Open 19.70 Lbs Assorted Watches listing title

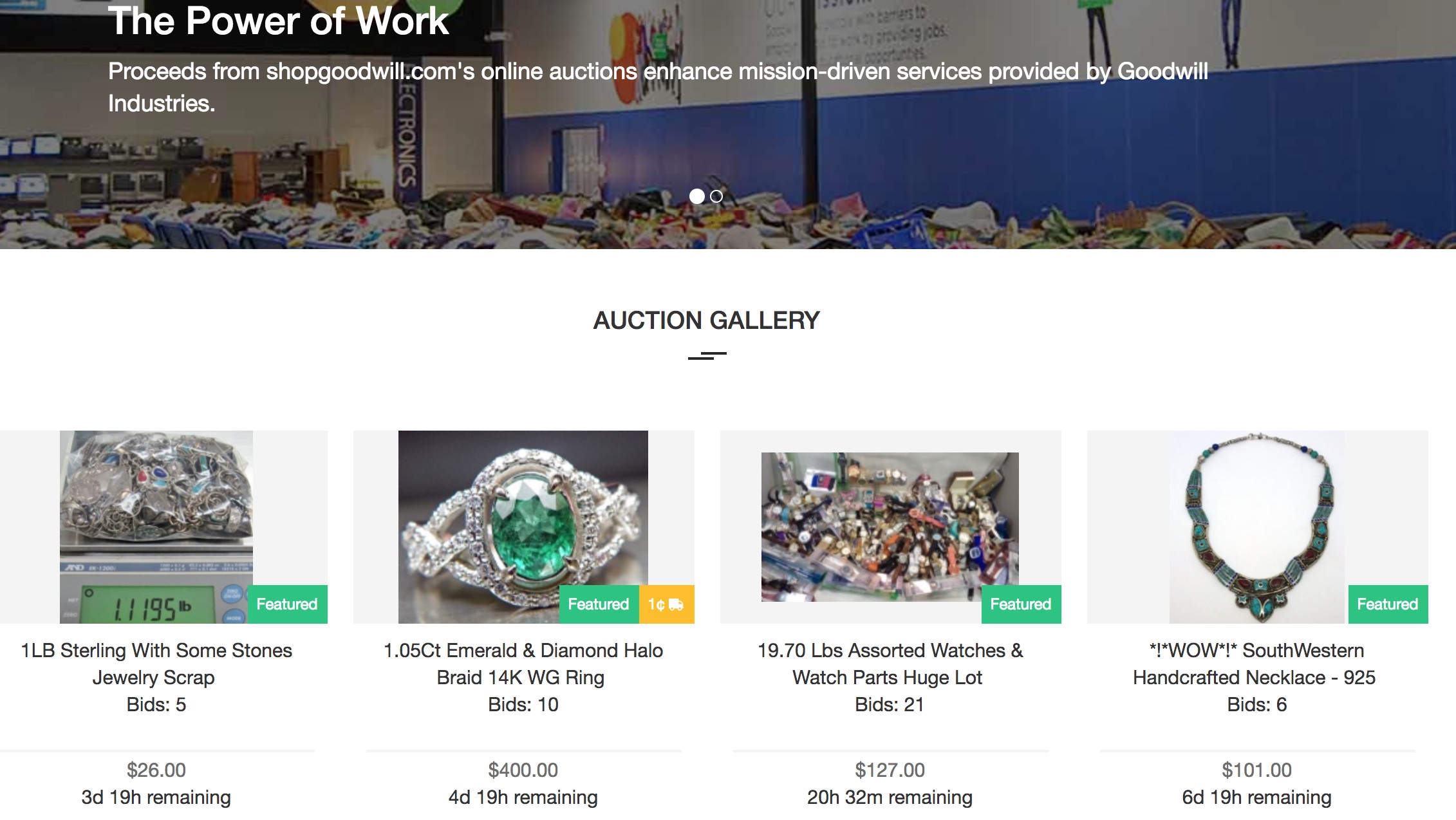(x=890, y=664)
